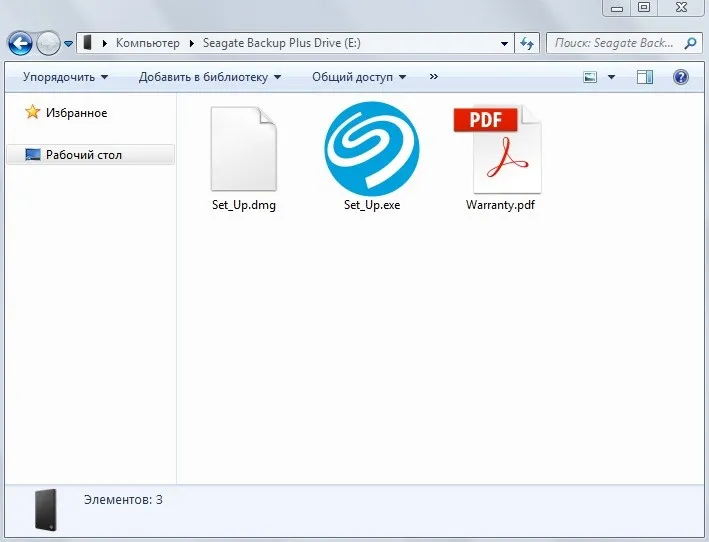Open recent pages dropdown beside navigation arrows
The image size is (709, 542).
[68, 44]
